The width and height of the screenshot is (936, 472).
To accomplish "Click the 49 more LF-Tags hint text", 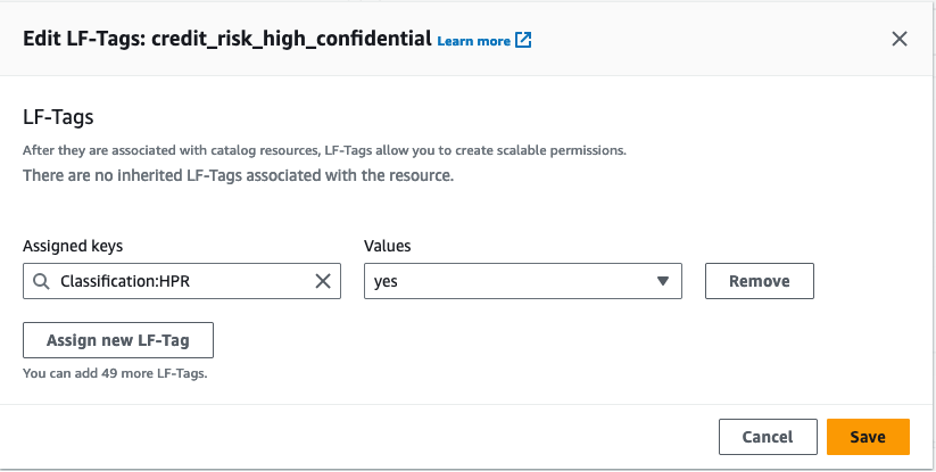I will [121, 373].
